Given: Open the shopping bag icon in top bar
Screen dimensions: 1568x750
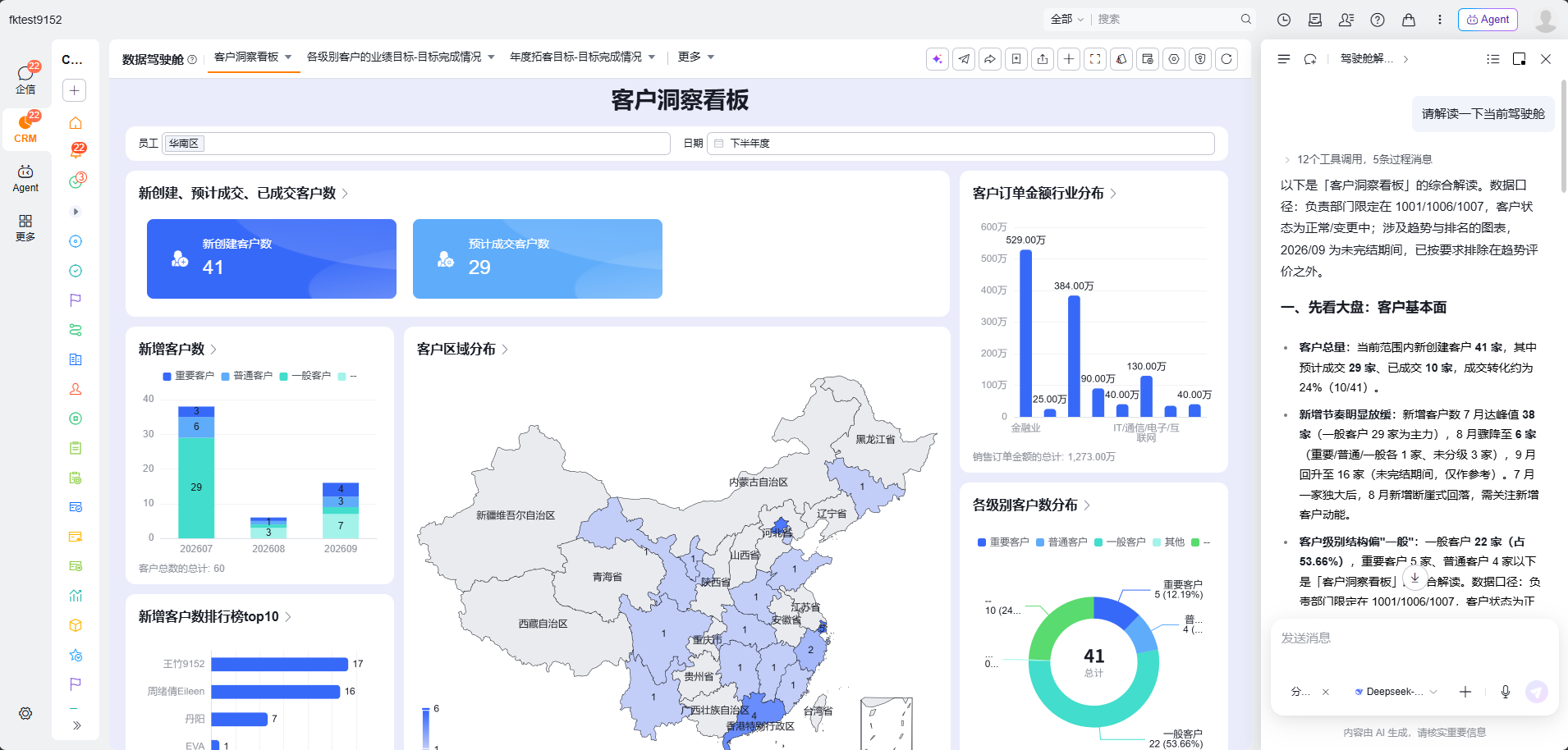Looking at the screenshot, I should 1409,20.
